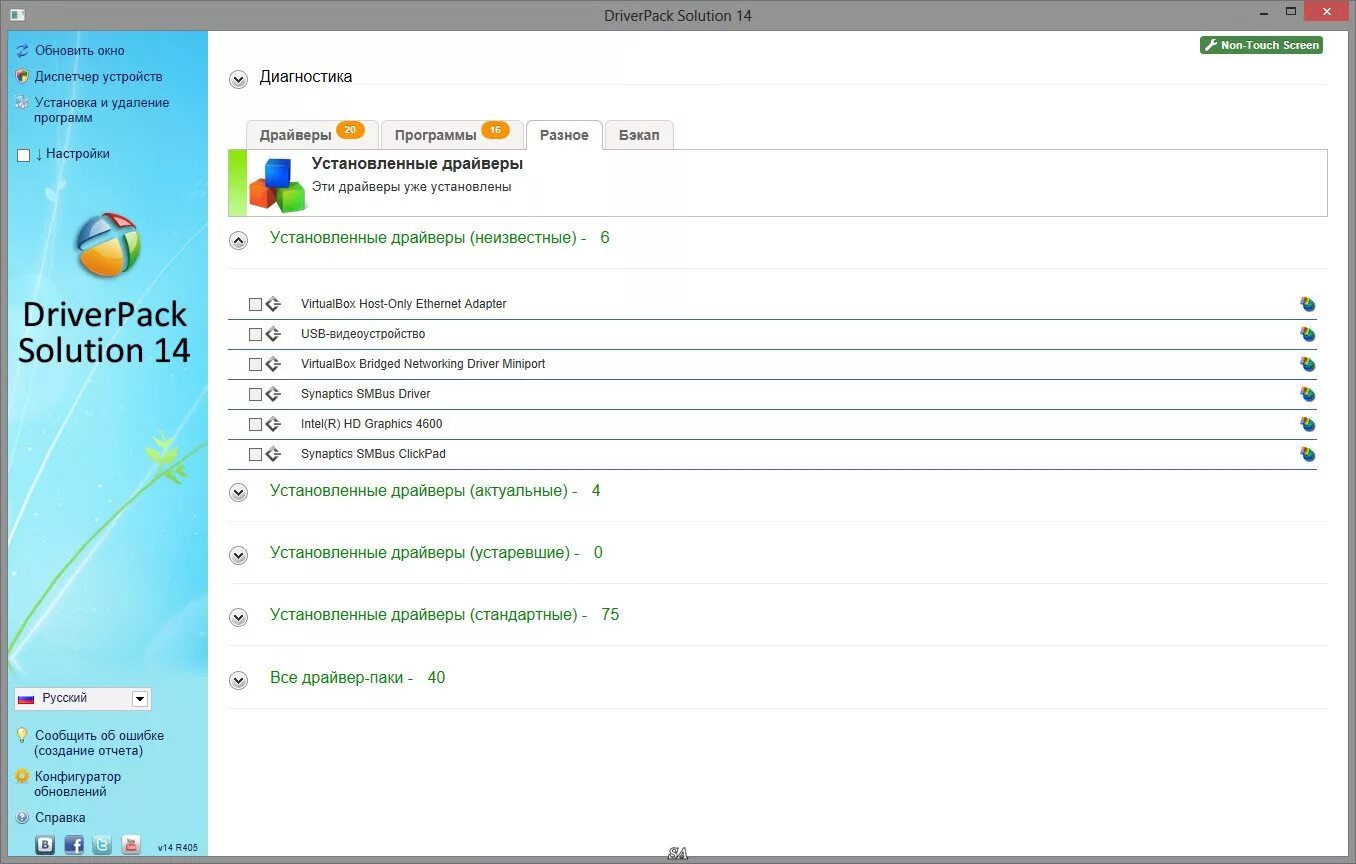Click globe icon right of USB-видеоустройство

pyautogui.click(x=1307, y=334)
